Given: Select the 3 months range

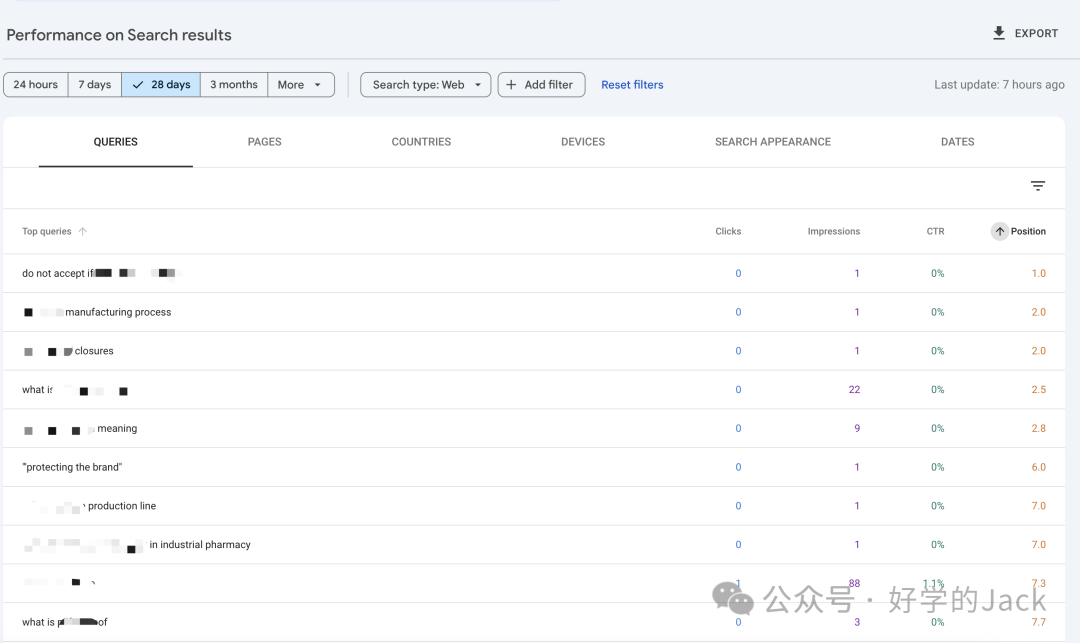Looking at the screenshot, I should pos(234,85).
